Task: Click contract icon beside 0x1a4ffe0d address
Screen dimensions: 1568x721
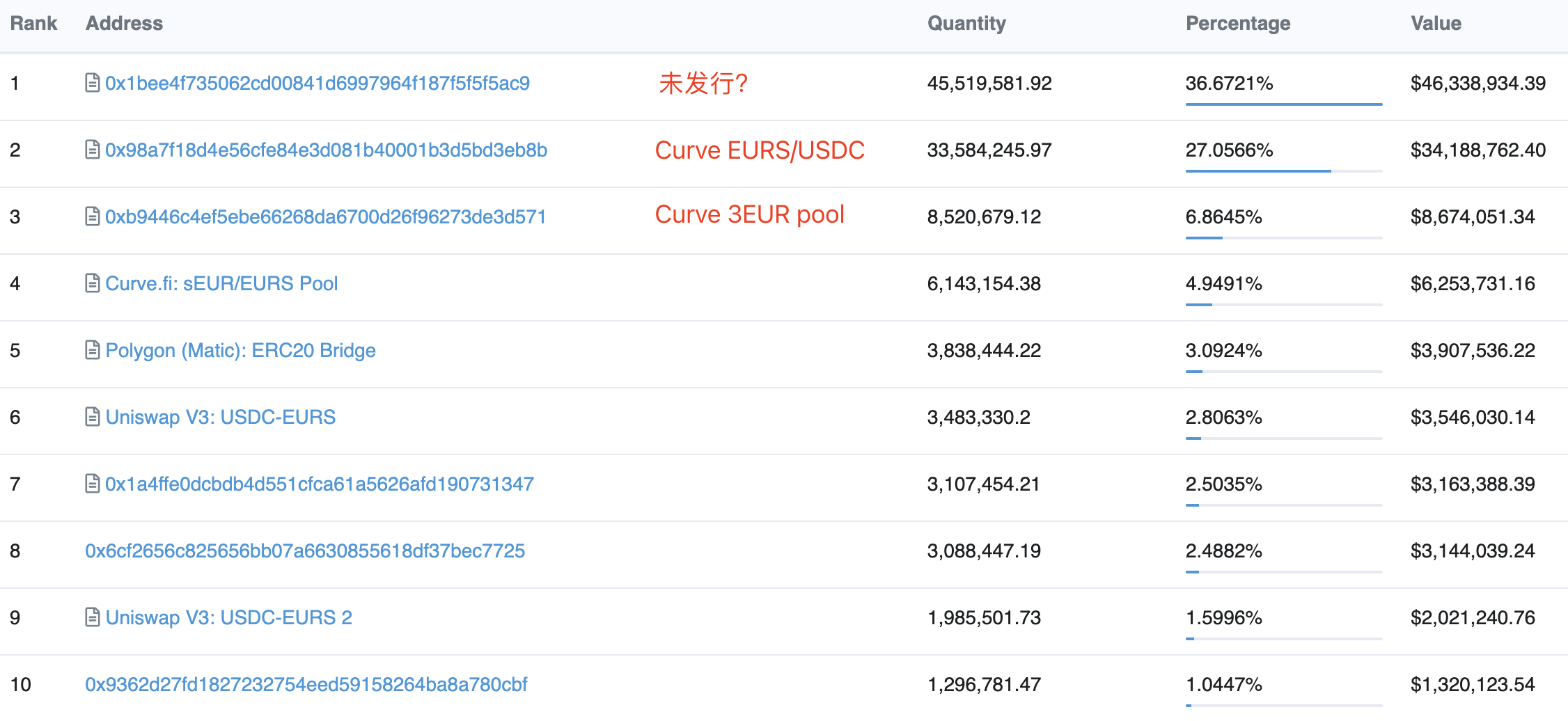Action: (x=92, y=484)
